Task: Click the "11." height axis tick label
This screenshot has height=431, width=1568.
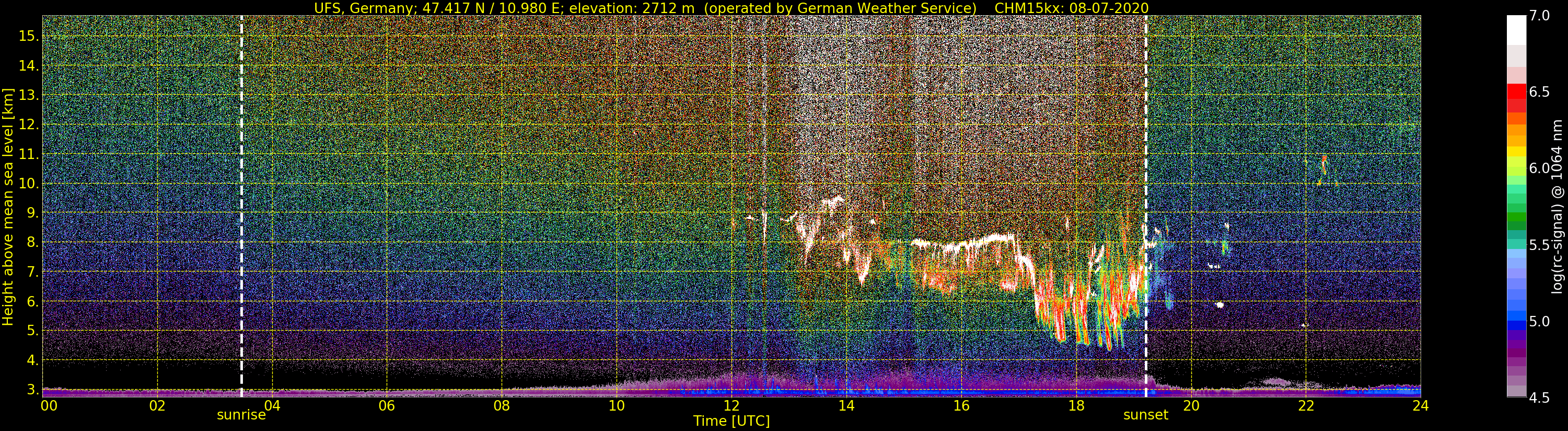Action: tap(29, 154)
